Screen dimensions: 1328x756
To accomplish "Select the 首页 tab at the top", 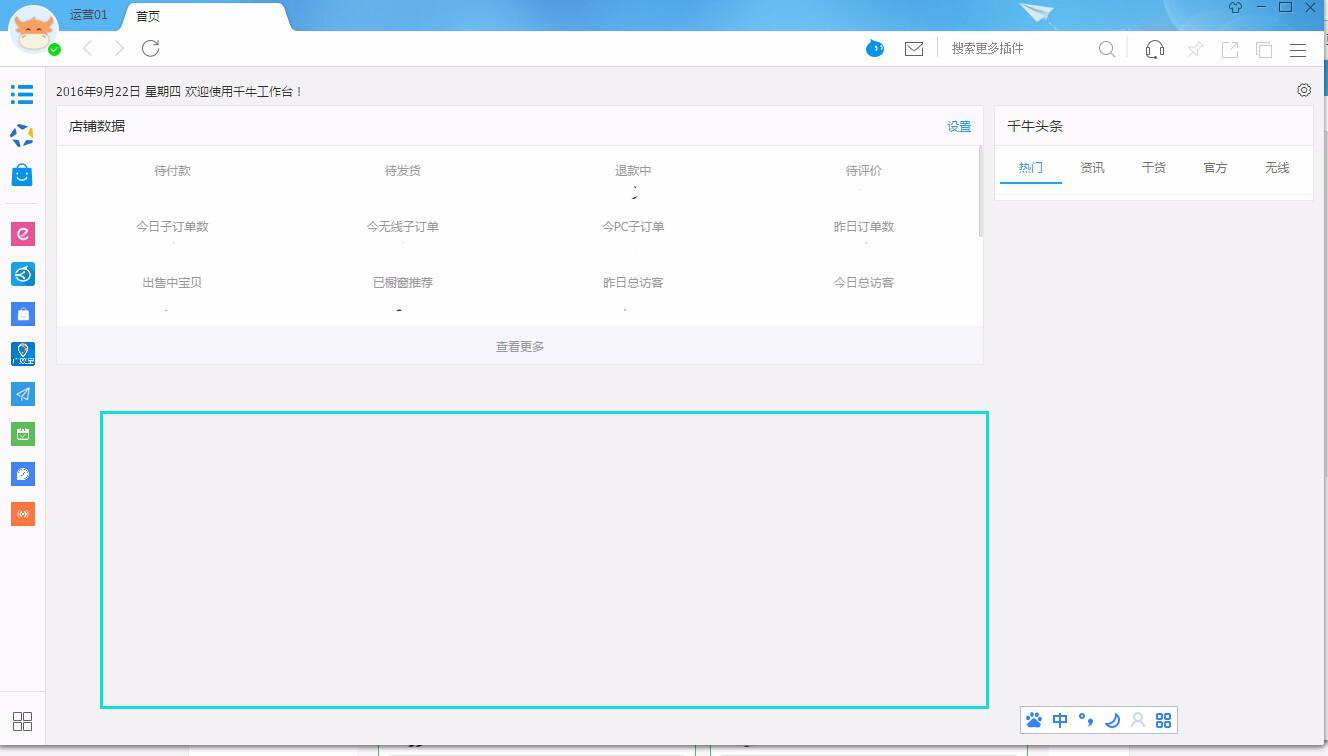I will click(147, 15).
